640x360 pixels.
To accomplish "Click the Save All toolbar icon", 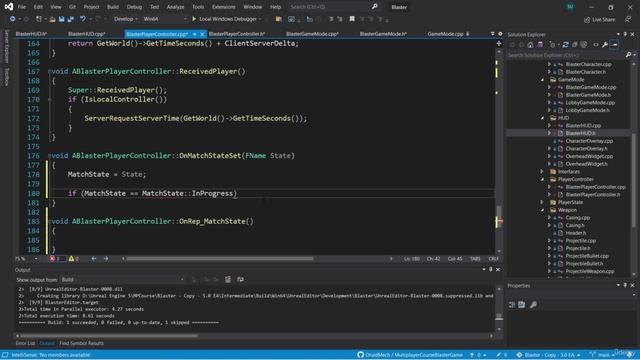I will pos(71,19).
